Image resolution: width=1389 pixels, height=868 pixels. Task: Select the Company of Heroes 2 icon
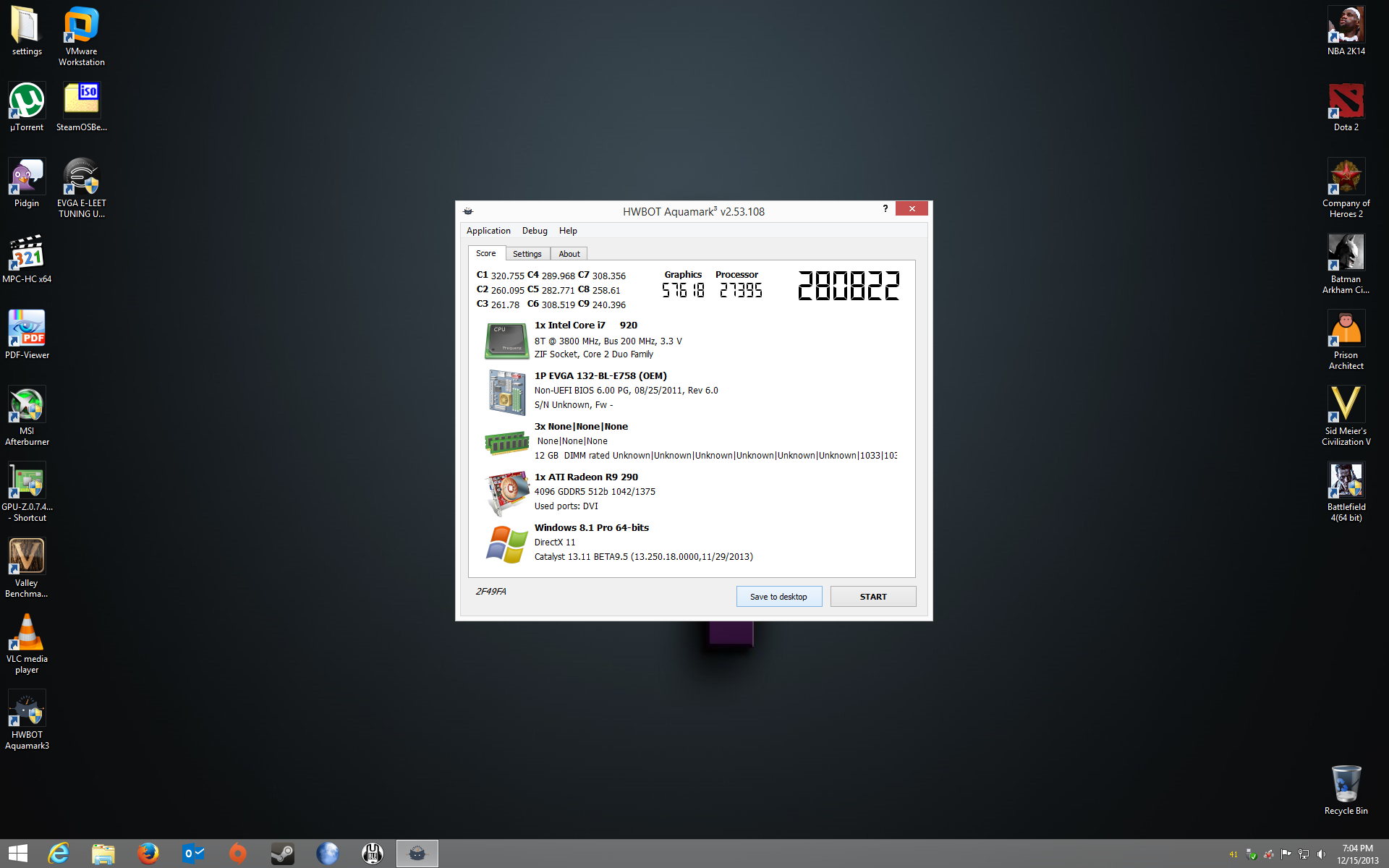tap(1346, 188)
